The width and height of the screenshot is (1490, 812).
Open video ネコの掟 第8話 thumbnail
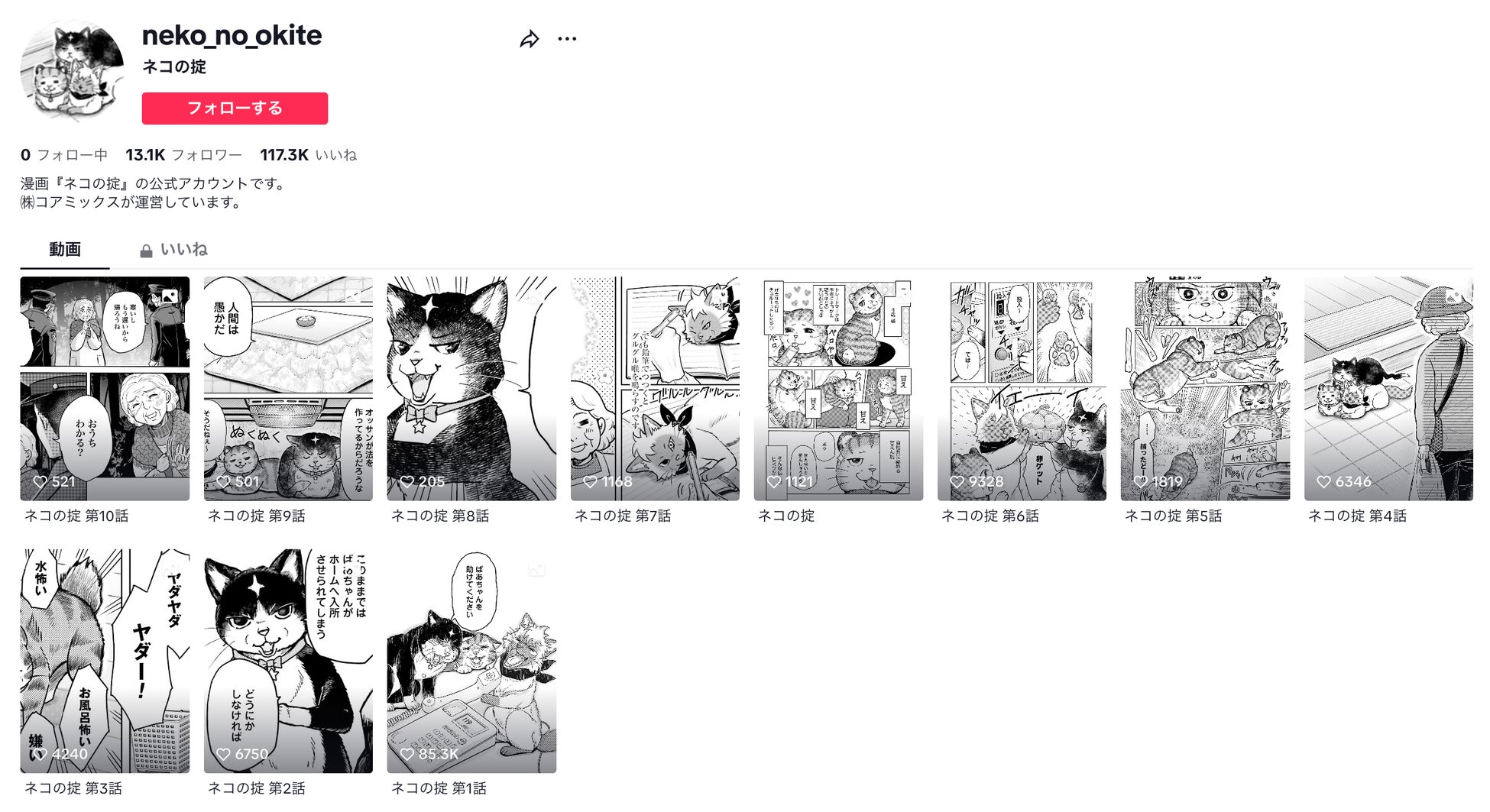(471, 389)
